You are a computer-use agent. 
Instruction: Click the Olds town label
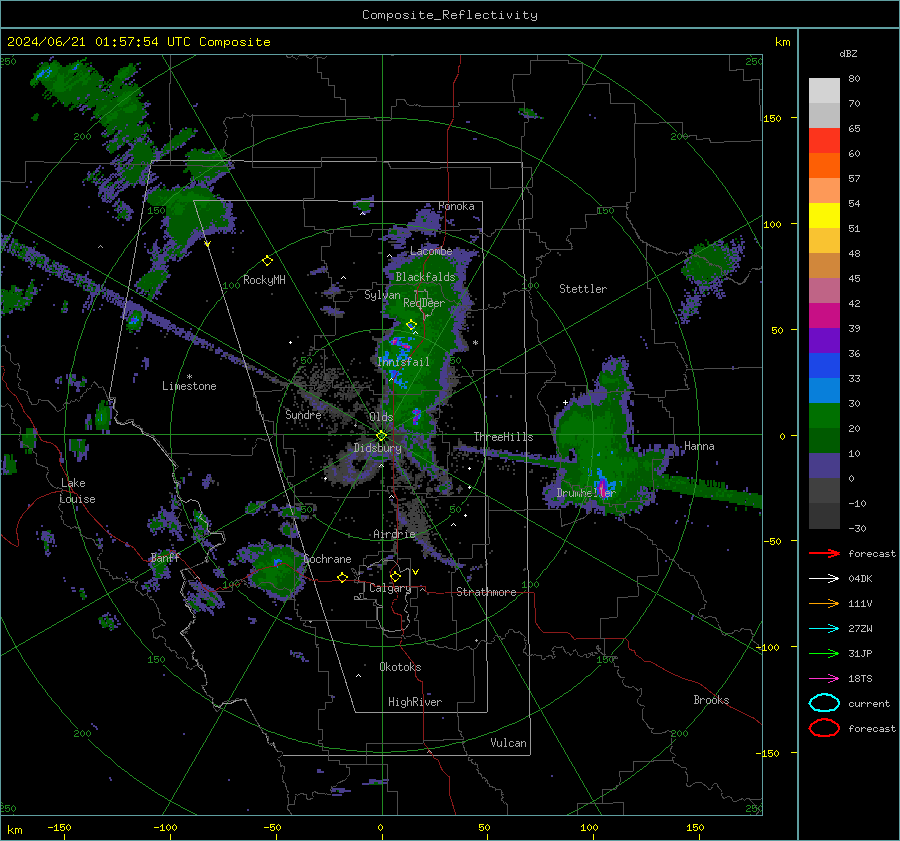(x=381, y=417)
